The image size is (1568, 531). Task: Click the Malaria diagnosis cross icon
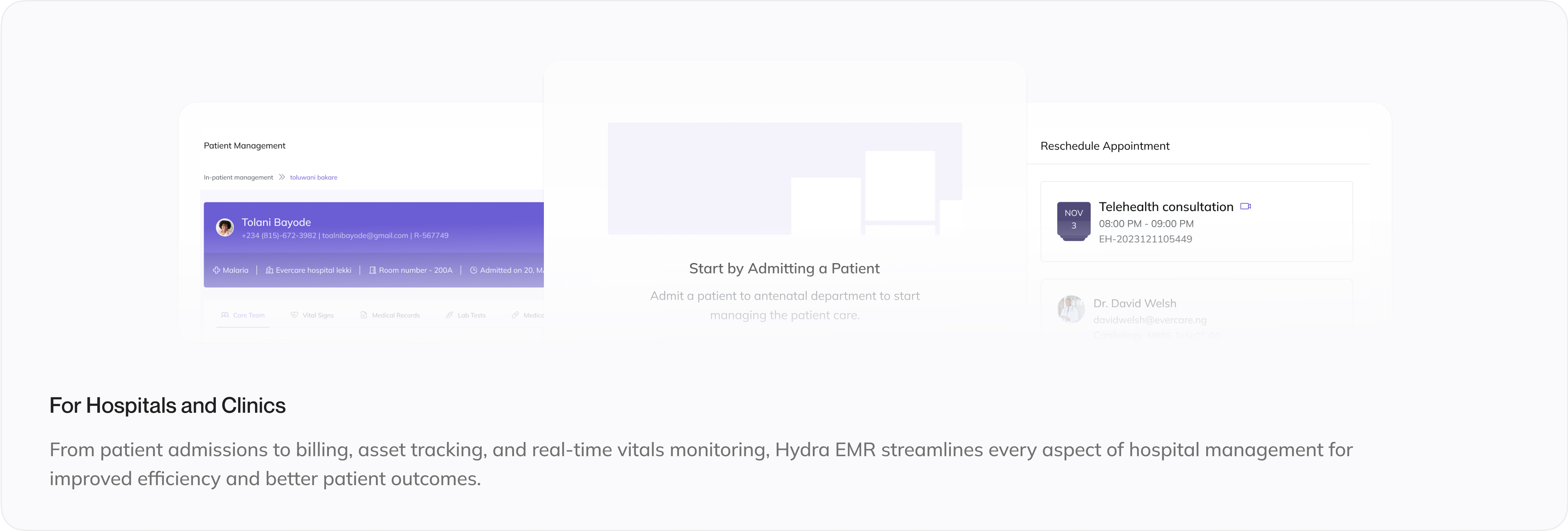pyautogui.click(x=216, y=270)
